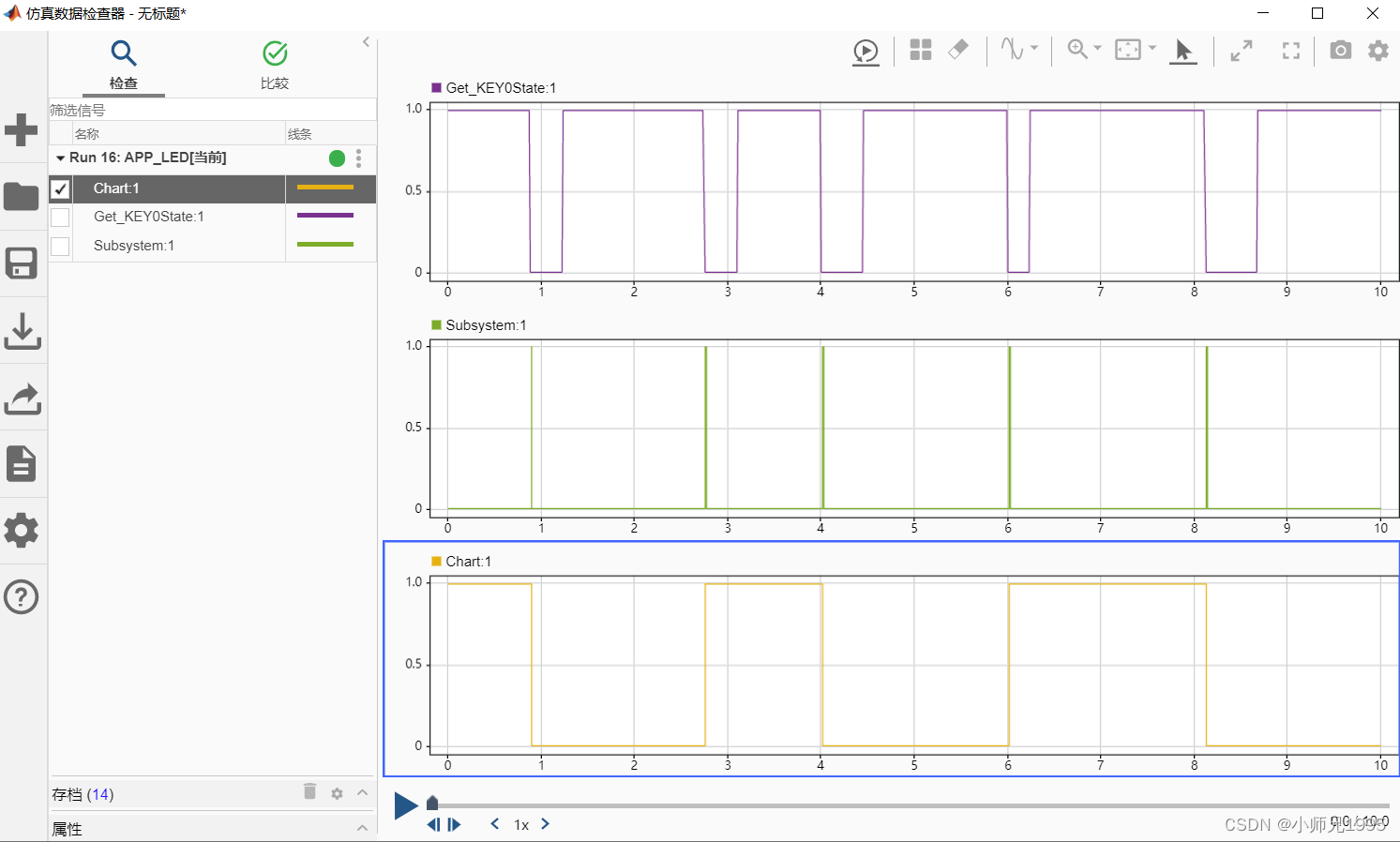Check the Get_KEY0State:1 signal
The height and width of the screenshot is (842, 1400).
click(60, 217)
